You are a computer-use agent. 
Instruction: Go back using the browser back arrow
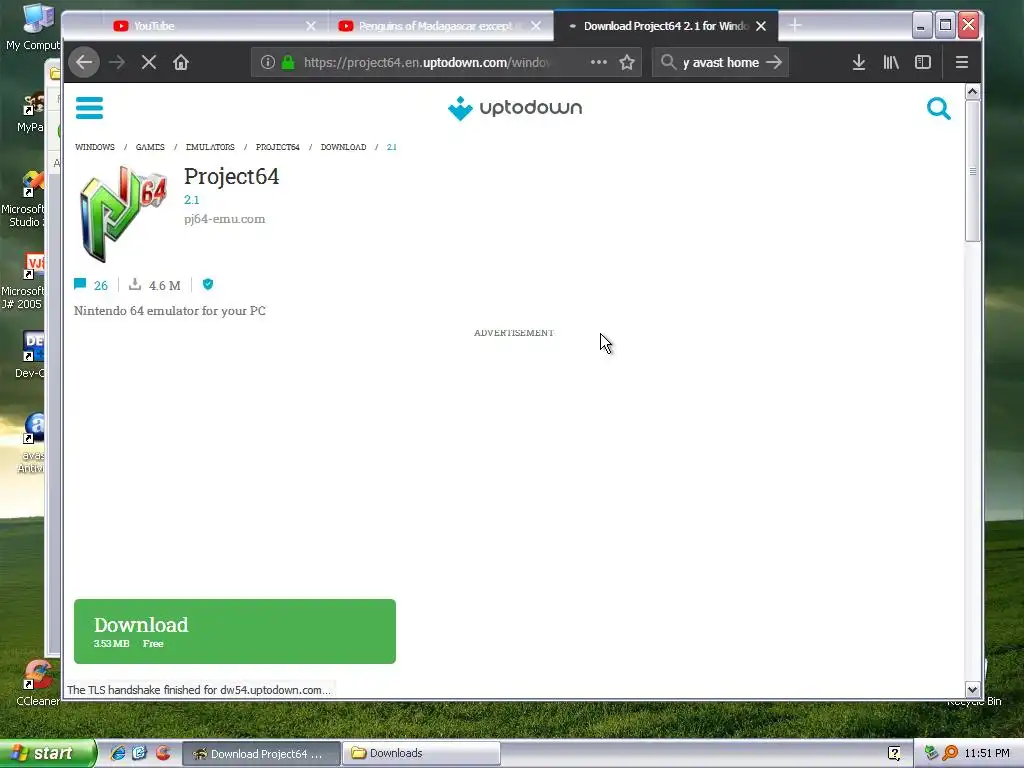[x=84, y=63]
